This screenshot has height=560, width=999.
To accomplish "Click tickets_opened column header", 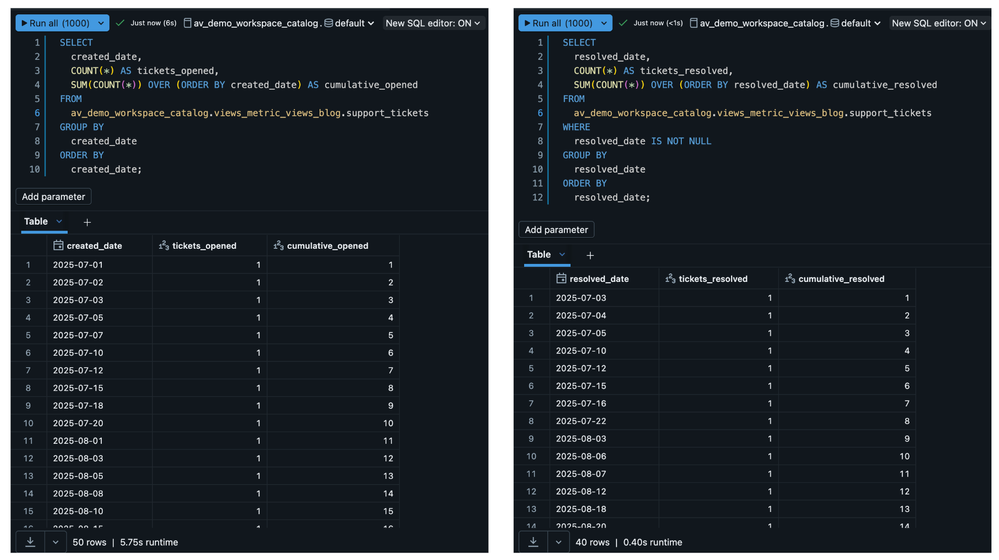I will (204, 245).
